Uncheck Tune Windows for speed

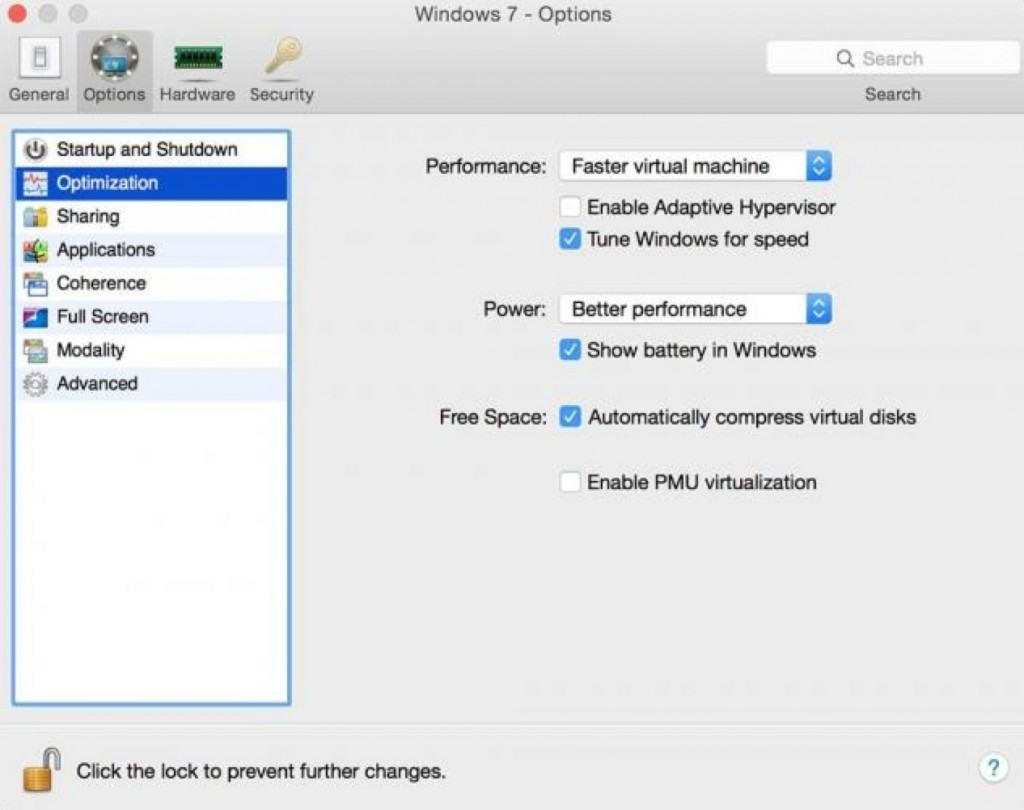click(x=569, y=239)
